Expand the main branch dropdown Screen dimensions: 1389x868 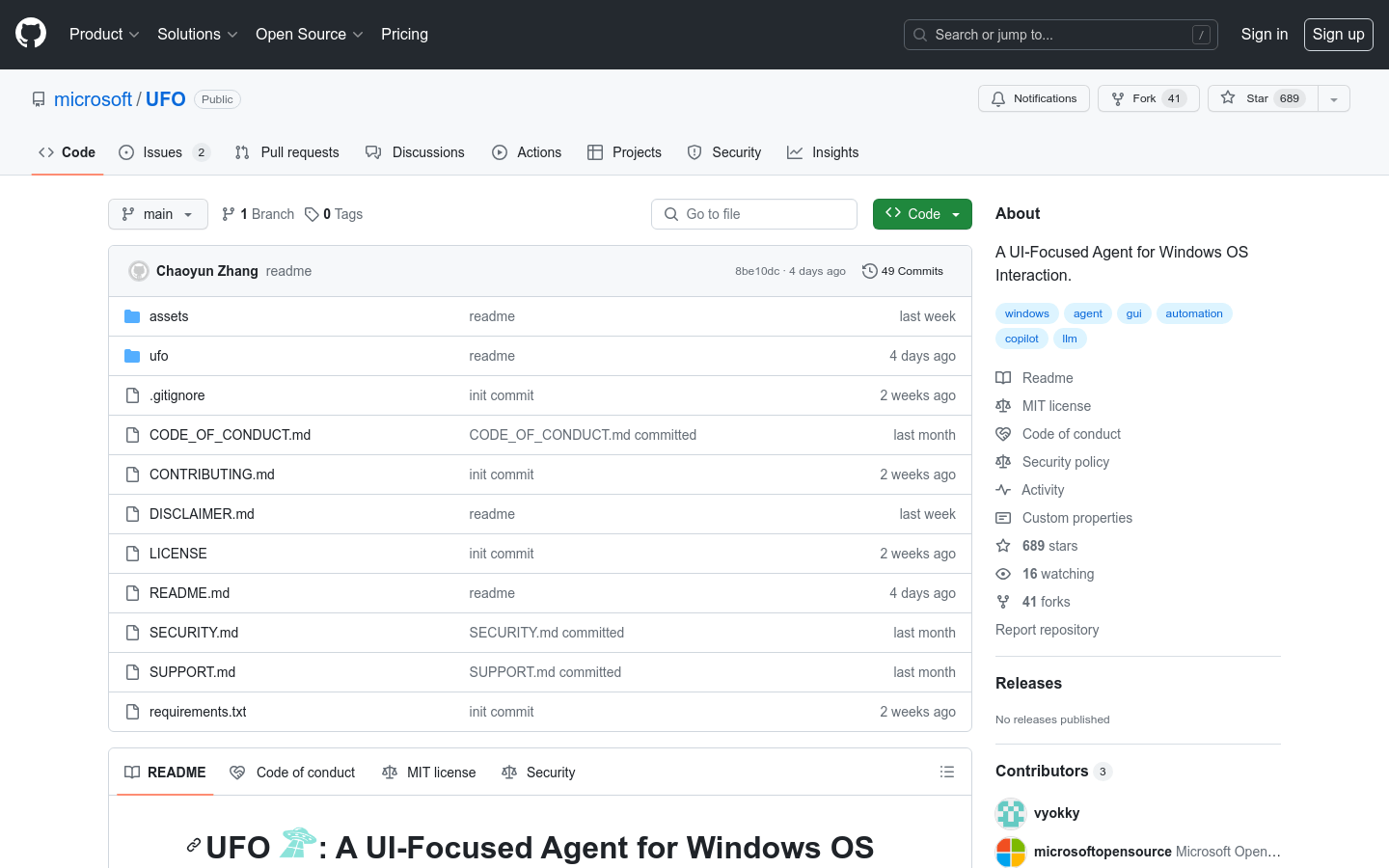[x=158, y=214]
